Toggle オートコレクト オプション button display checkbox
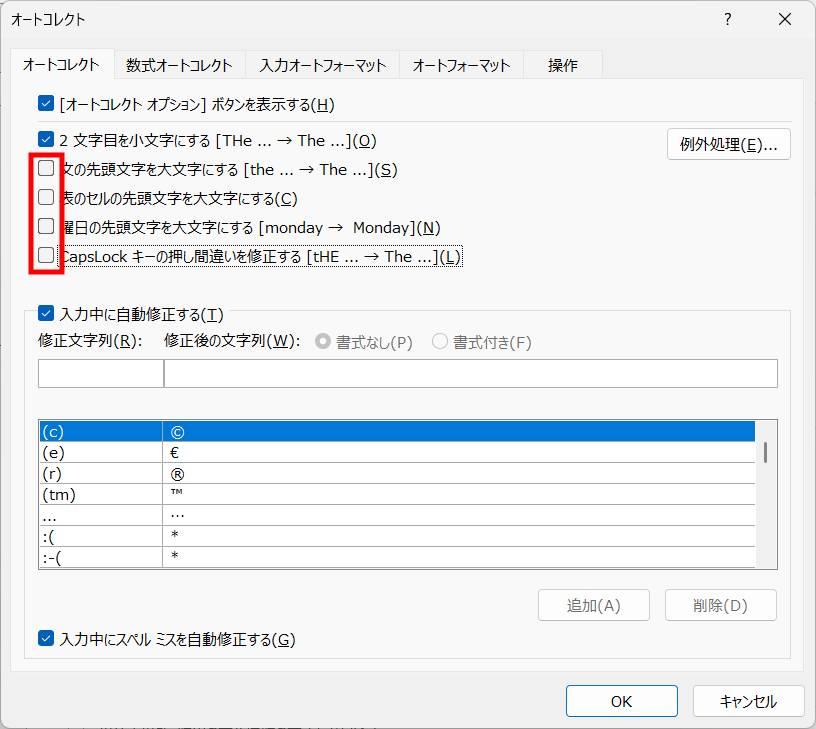 coord(45,103)
